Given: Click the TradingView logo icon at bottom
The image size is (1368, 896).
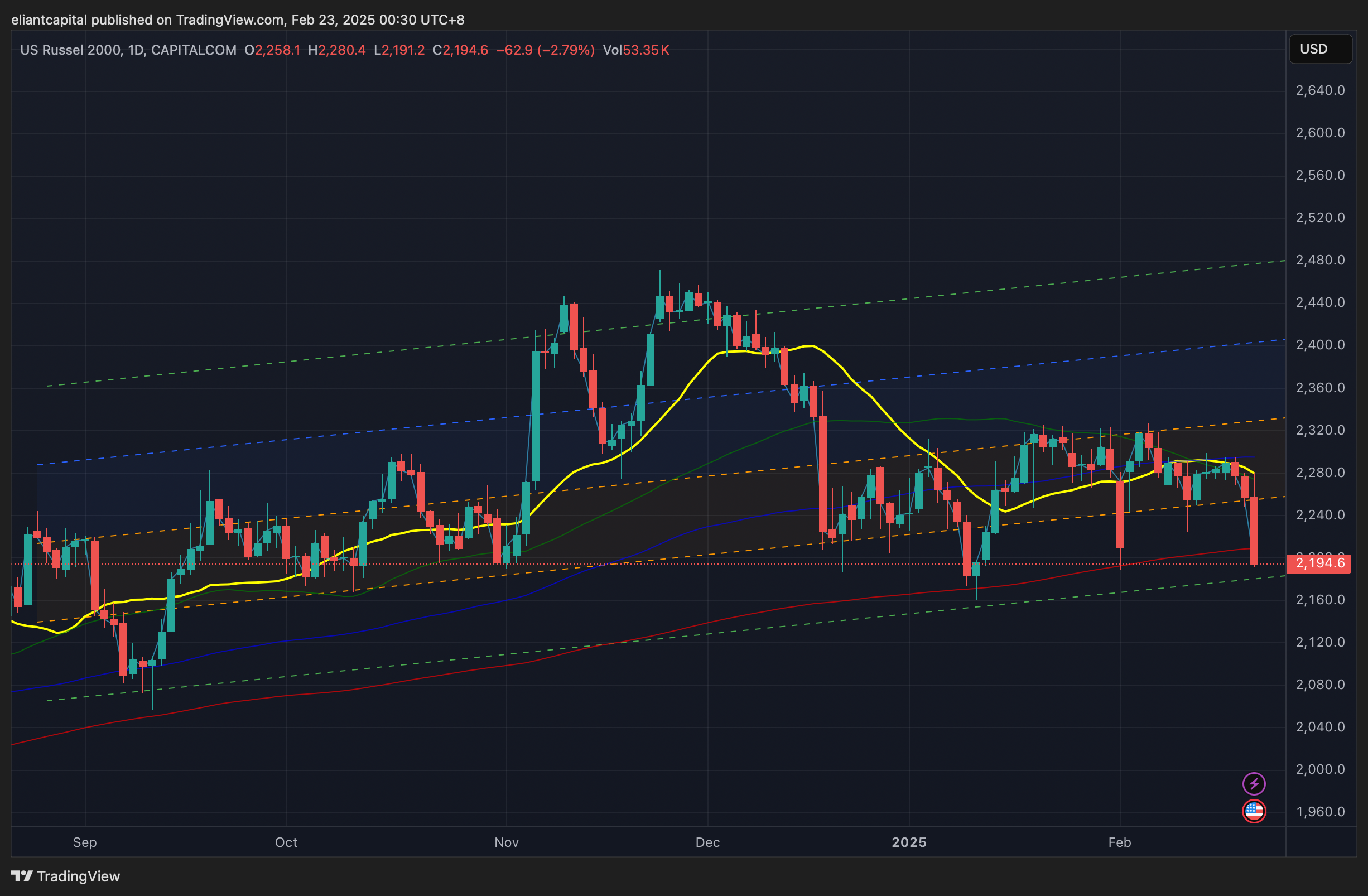Looking at the screenshot, I should pyautogui.click(x=22, y=876).
